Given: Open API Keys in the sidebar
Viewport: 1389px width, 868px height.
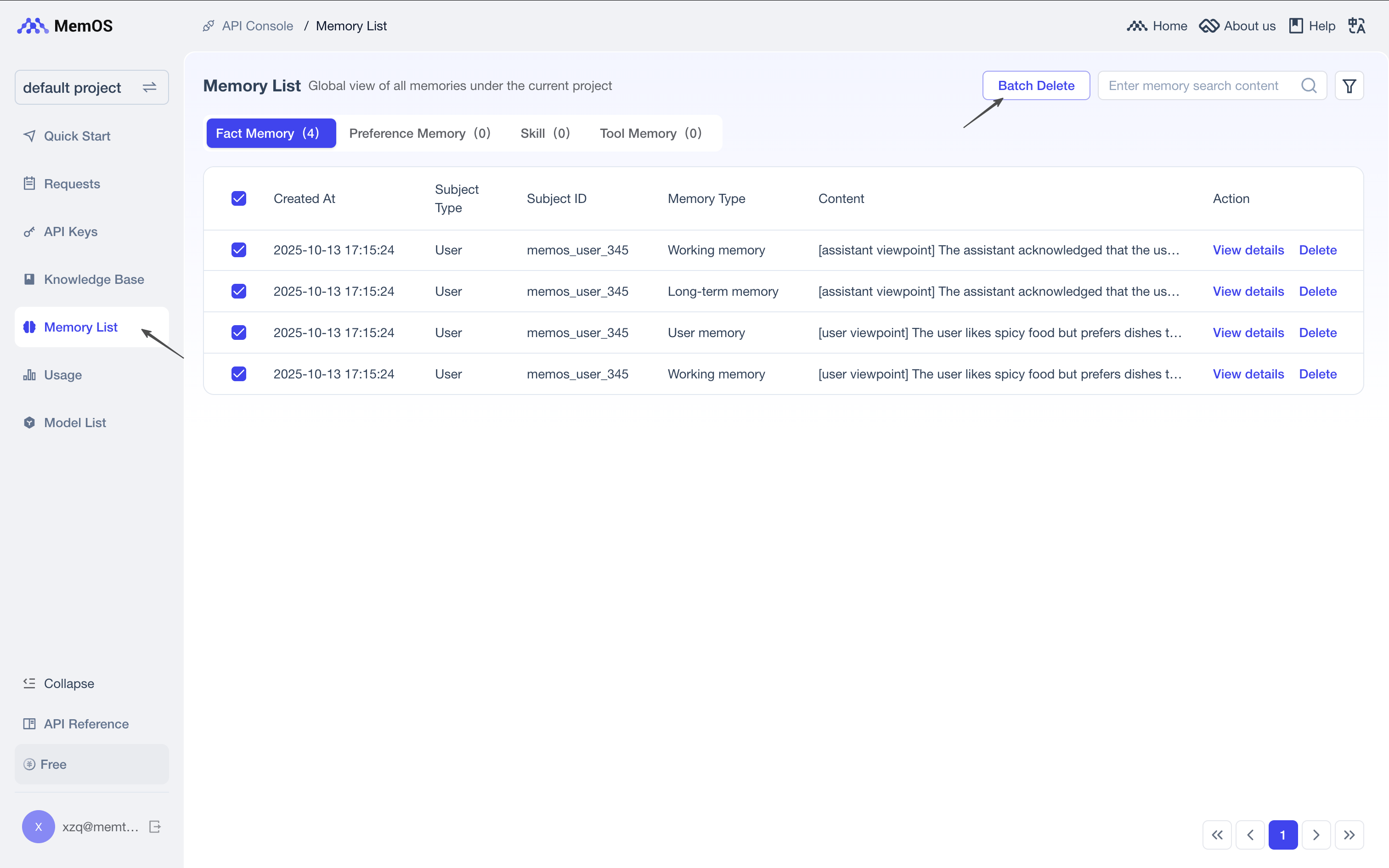Looking at the screenshot, I should [92, 231].
